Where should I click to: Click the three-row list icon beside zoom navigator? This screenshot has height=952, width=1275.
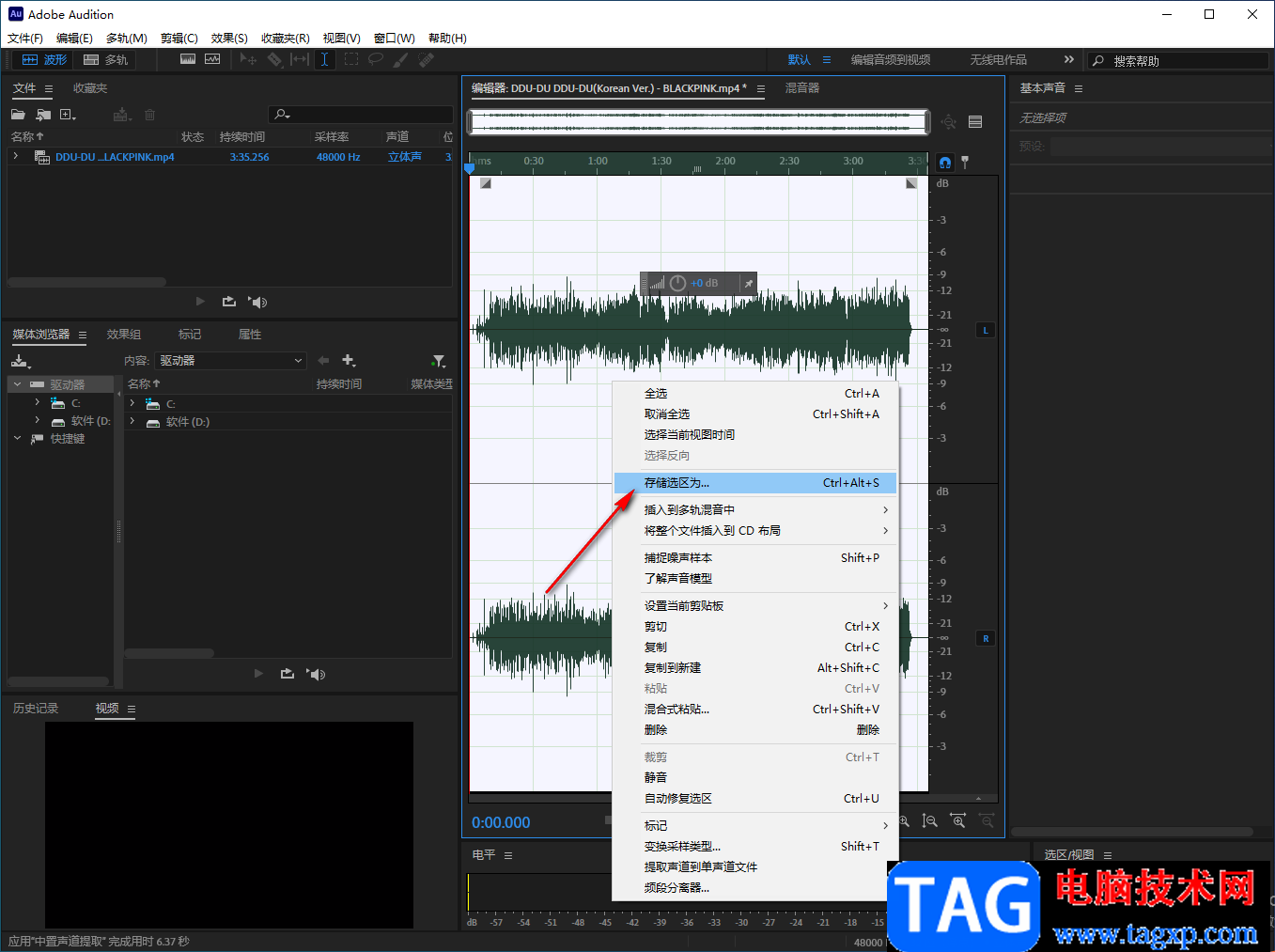(975, 122)
